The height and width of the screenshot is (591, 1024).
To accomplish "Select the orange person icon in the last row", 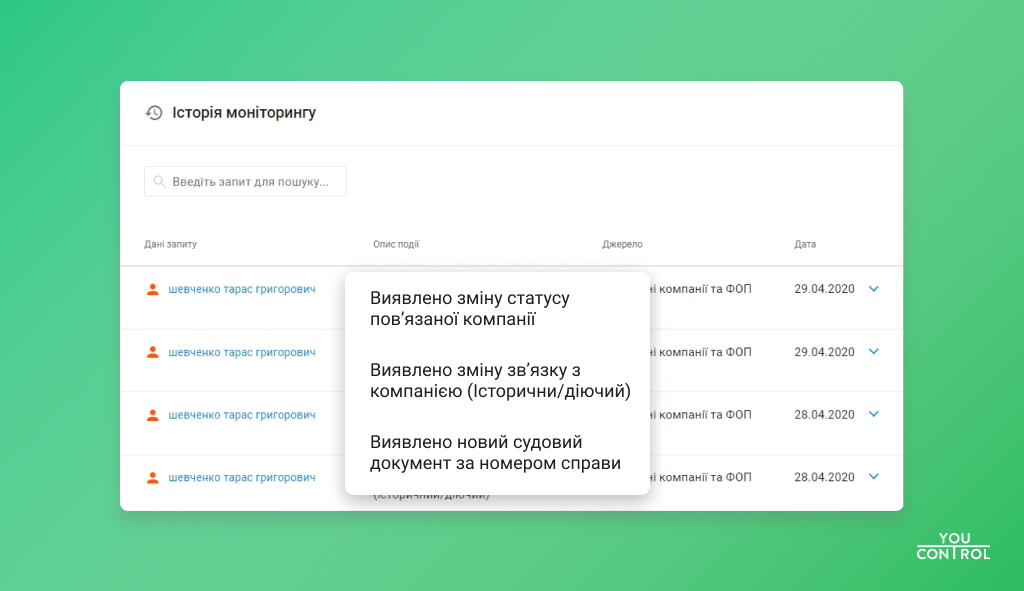I will pyautogui.click(x=153, y=478).
